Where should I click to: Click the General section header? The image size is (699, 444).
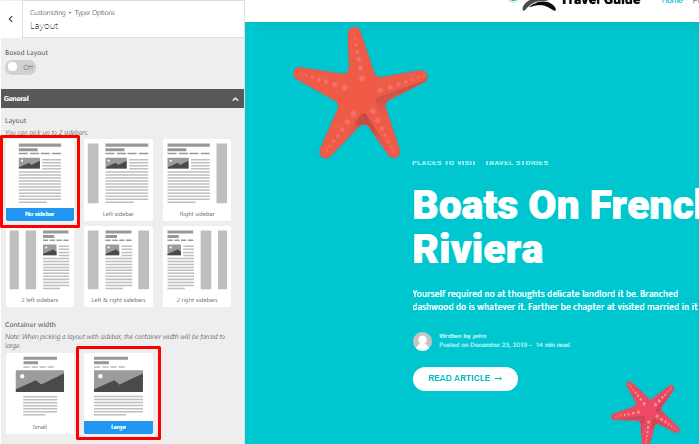[123, 99]
